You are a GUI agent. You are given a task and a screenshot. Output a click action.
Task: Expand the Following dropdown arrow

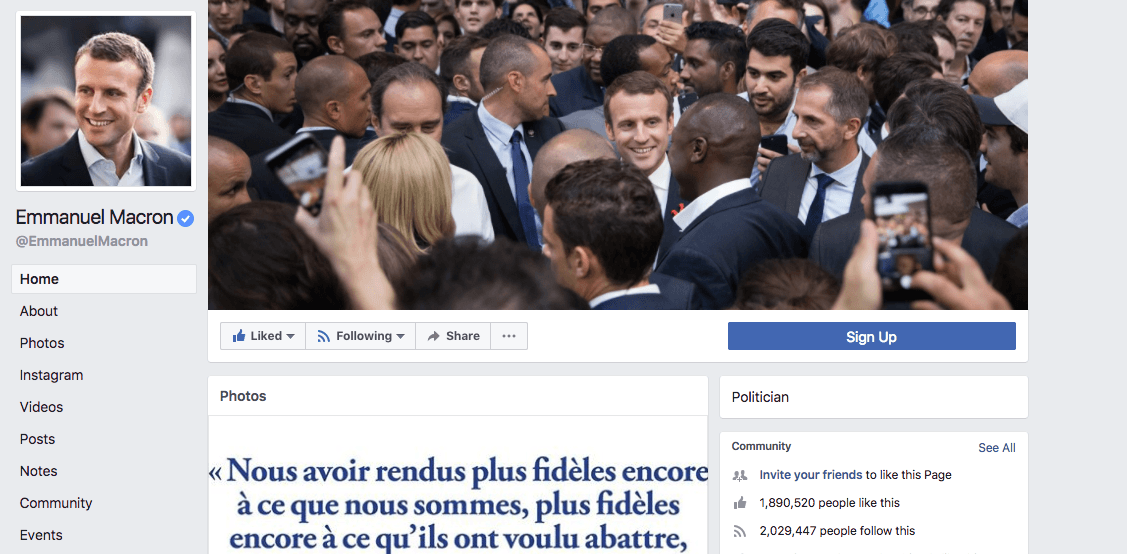click(400, 336)
